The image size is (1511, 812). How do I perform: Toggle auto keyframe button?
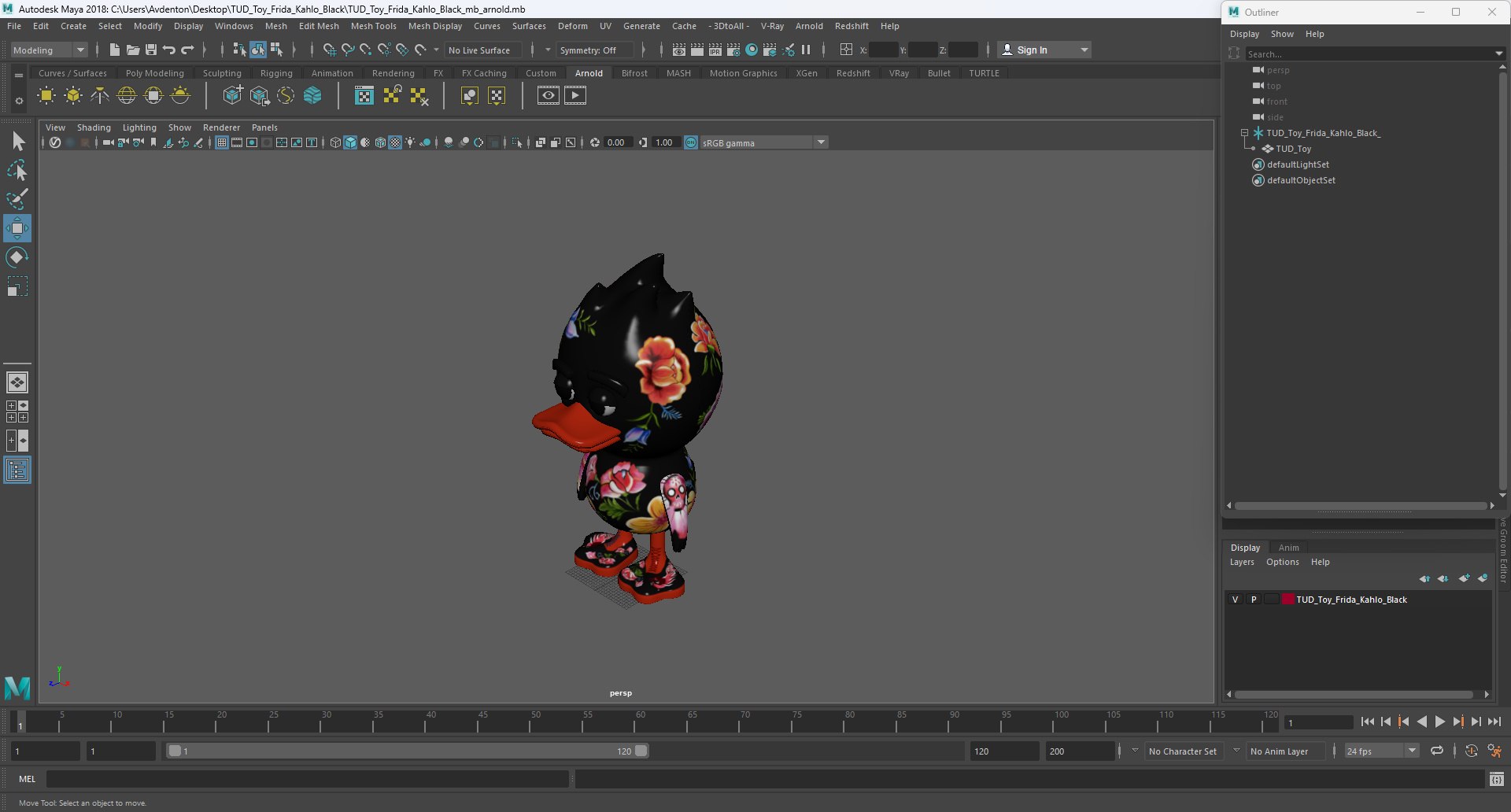click(x=1472, y=751)
